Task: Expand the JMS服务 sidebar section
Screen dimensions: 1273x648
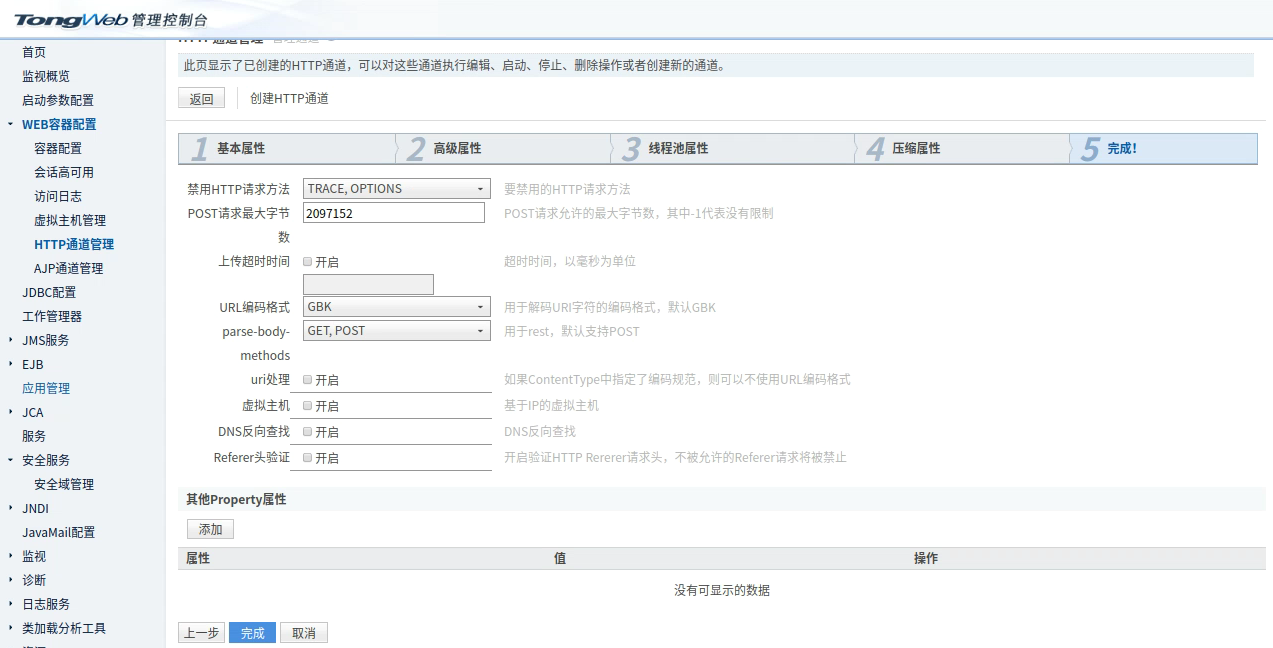Action: click(x=43, y=340)
